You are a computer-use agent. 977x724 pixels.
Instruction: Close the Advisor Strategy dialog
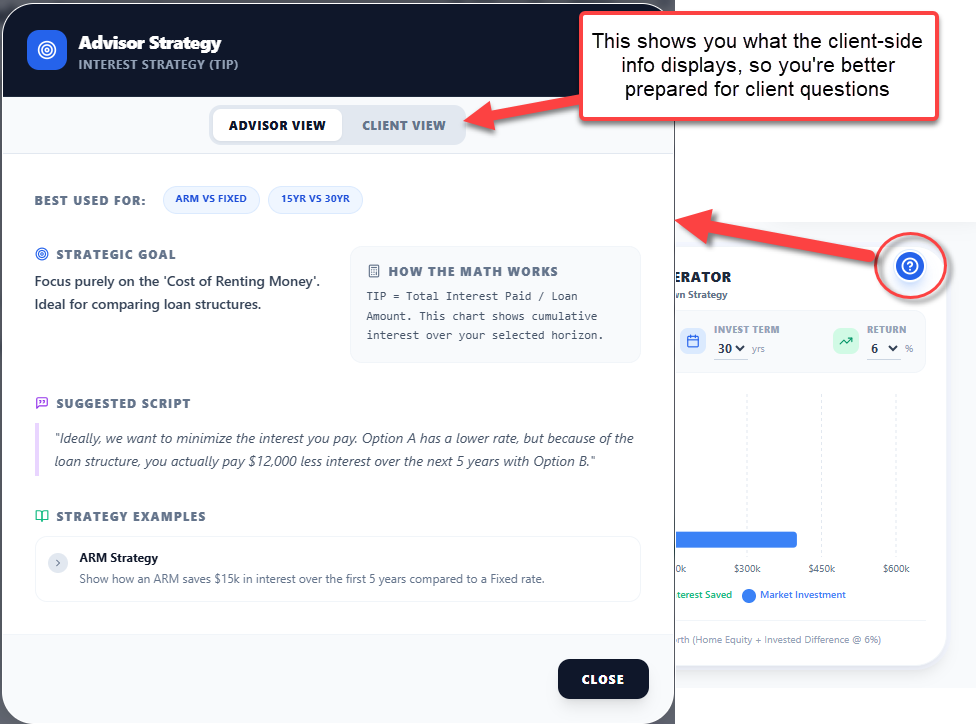[603, 679]
